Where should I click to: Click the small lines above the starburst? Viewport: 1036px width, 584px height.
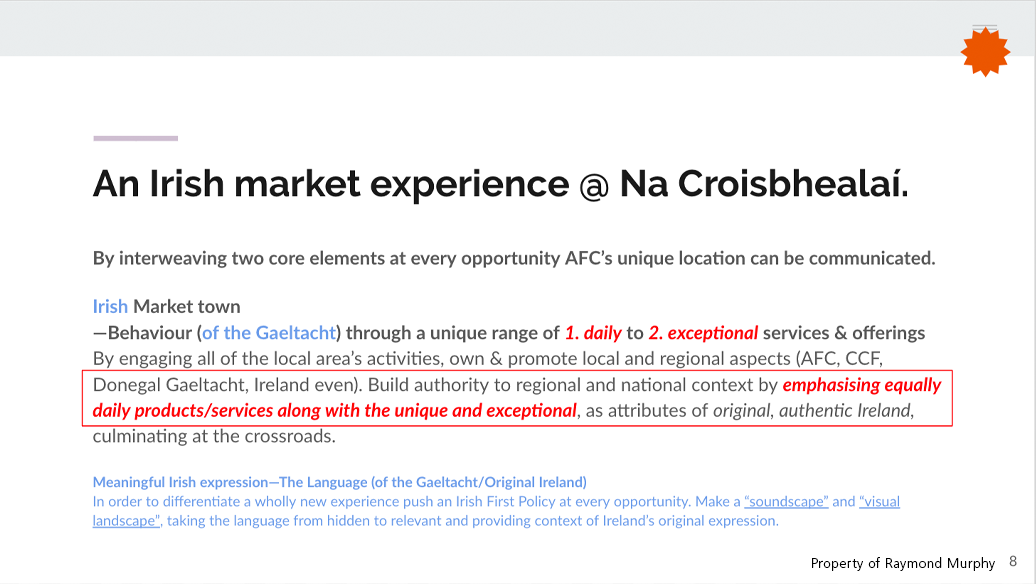(984, 27)
